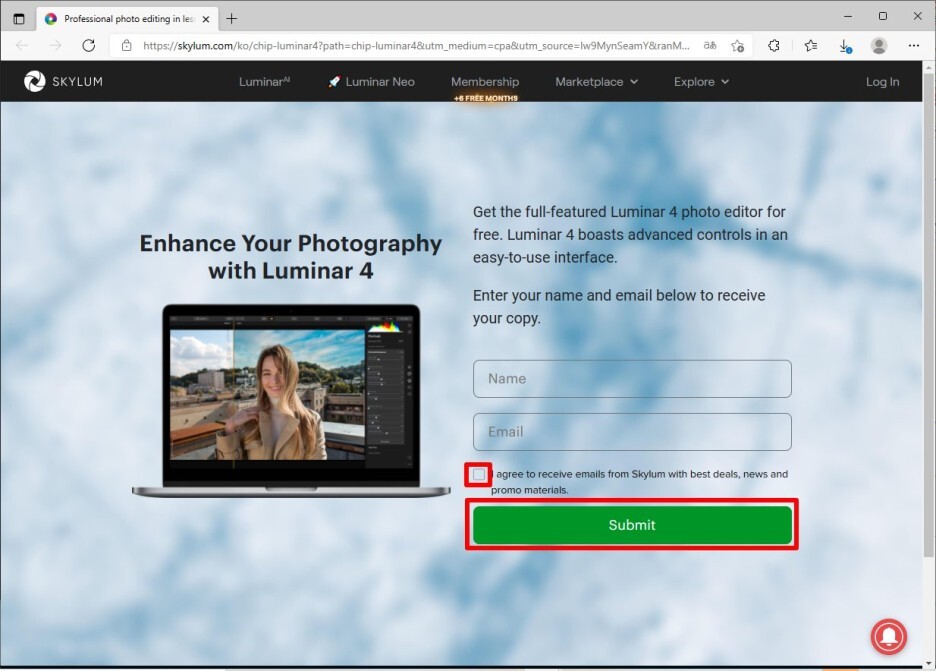Add this page to favorites star icon
The width and height of the screenshot is (936, 671).
738,45
